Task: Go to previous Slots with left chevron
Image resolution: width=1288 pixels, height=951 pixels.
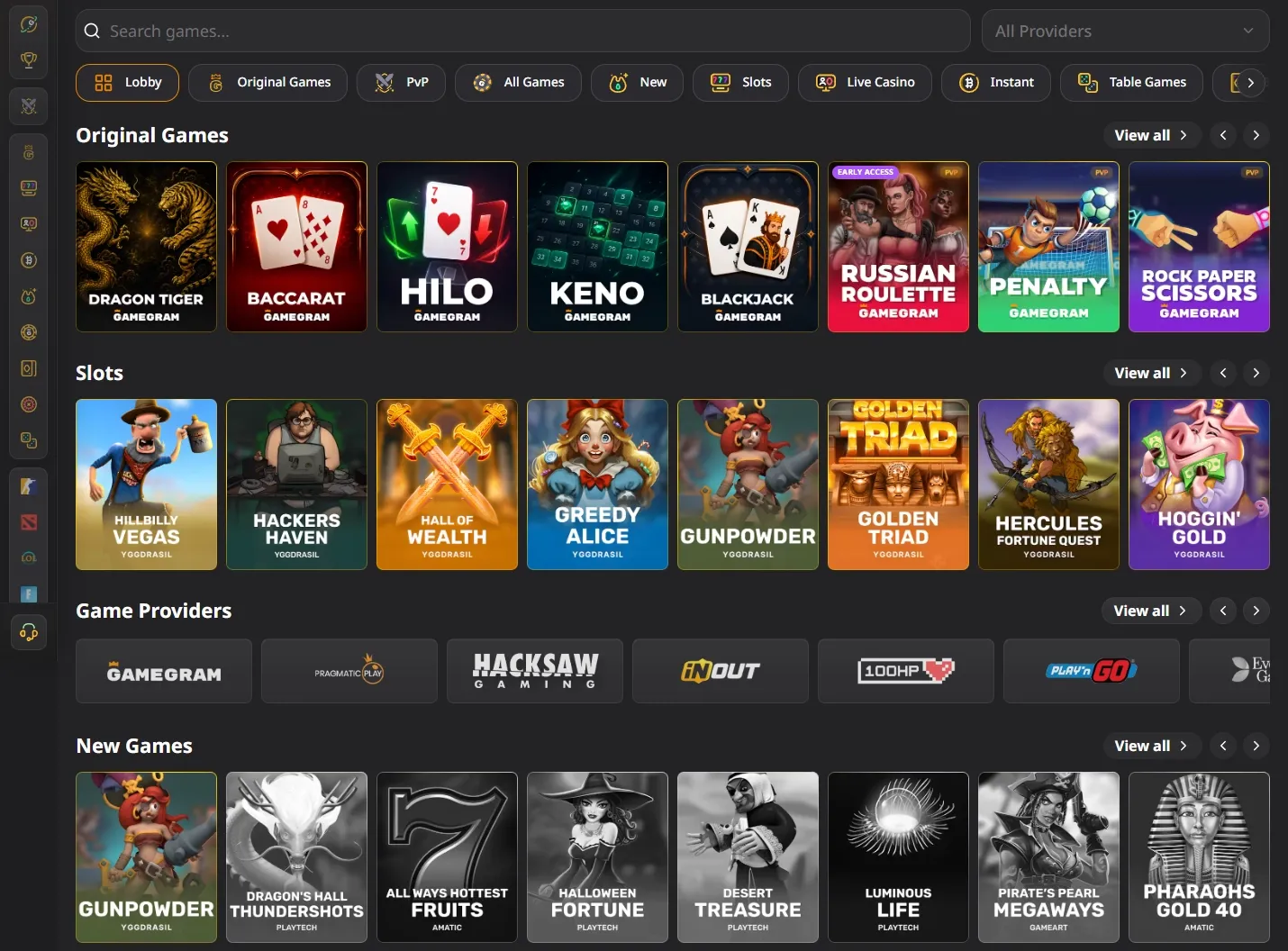Action: 1223,373
